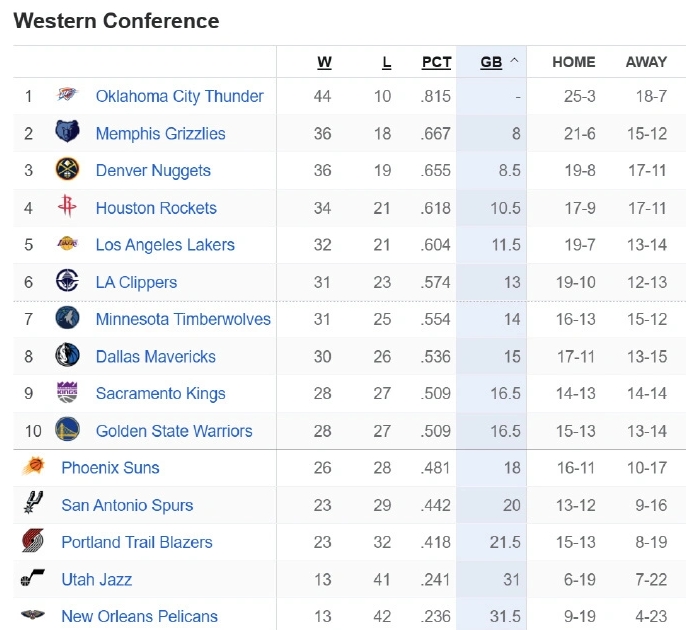686x630 pixels.
Task: Click the Houston Rockets logo icon
Action: (67, 208)
